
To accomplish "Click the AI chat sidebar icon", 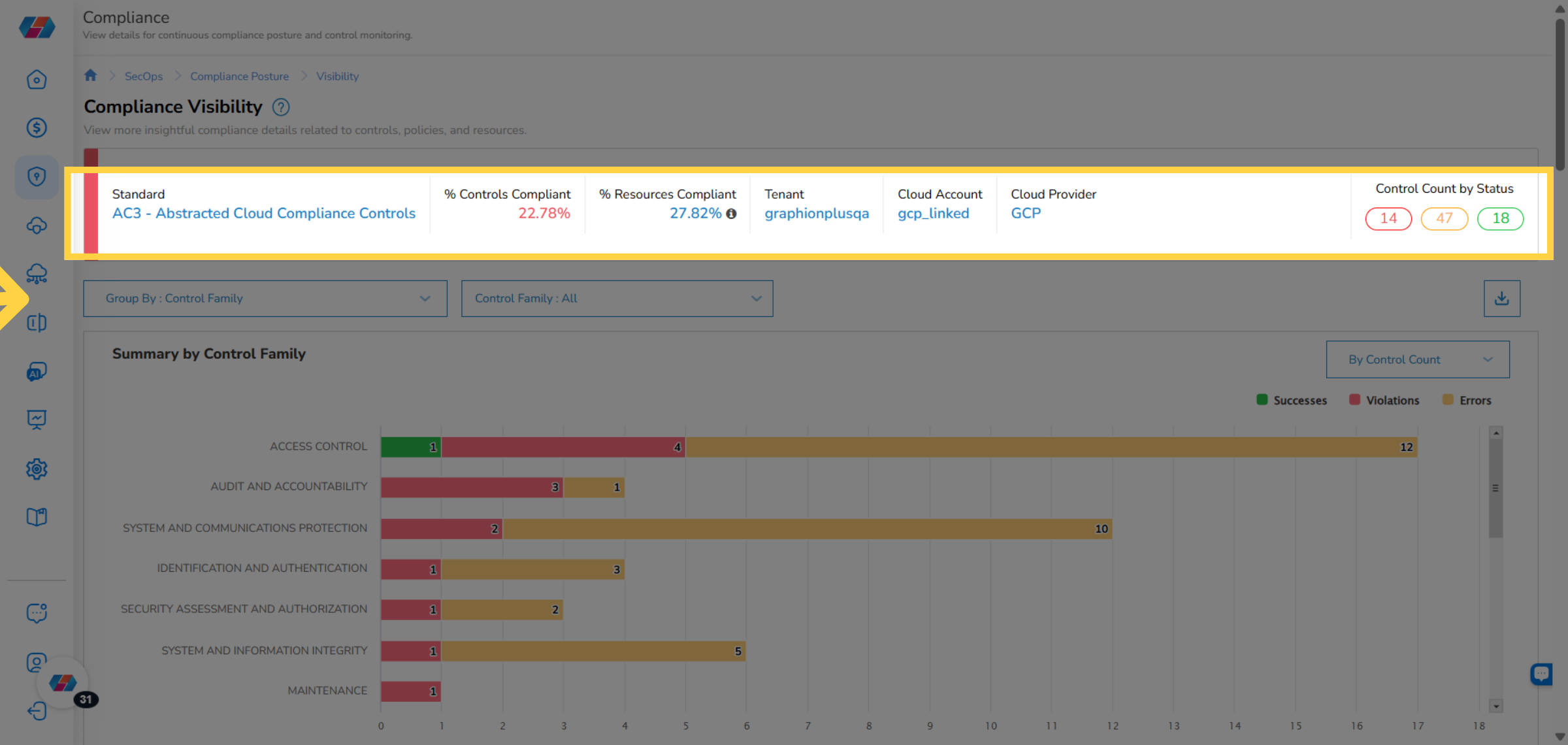I will click(x=37, y=372).
